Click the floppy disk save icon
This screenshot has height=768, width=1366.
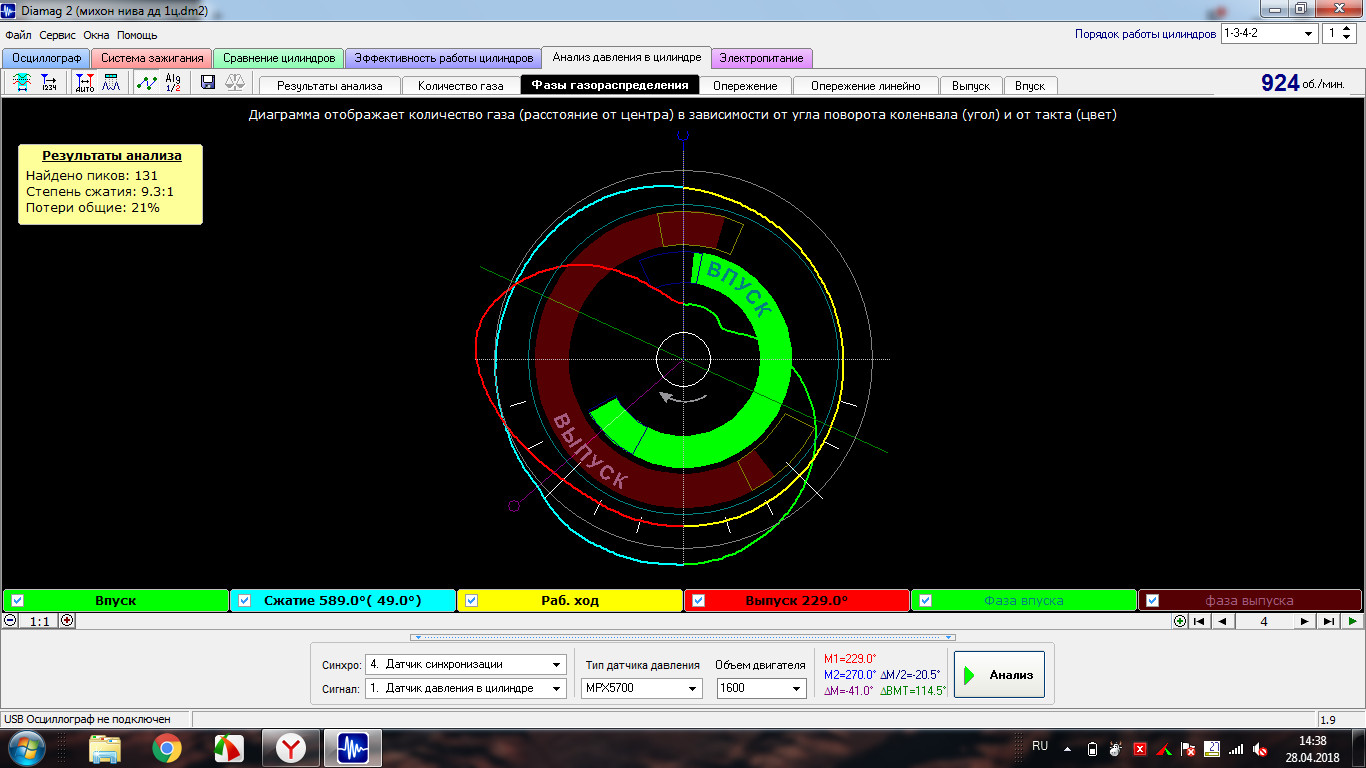[x=208, y=83]
